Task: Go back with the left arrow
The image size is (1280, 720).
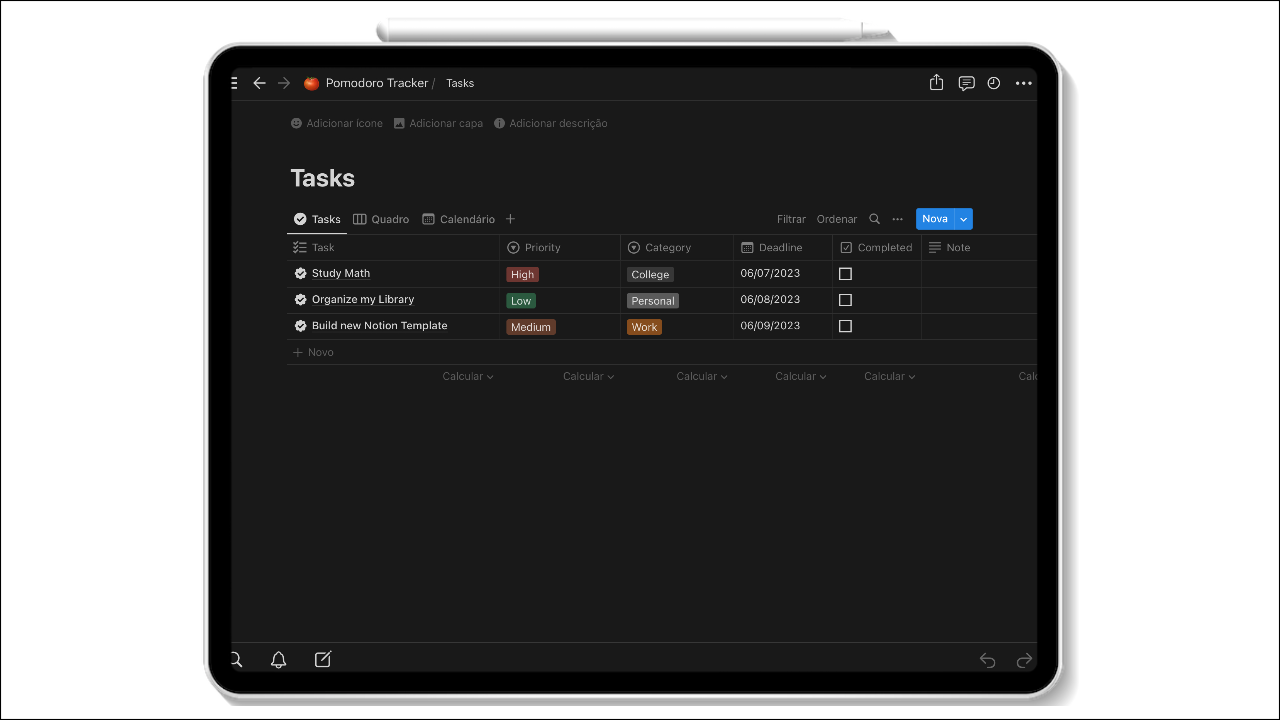Action: coord(259,83)
